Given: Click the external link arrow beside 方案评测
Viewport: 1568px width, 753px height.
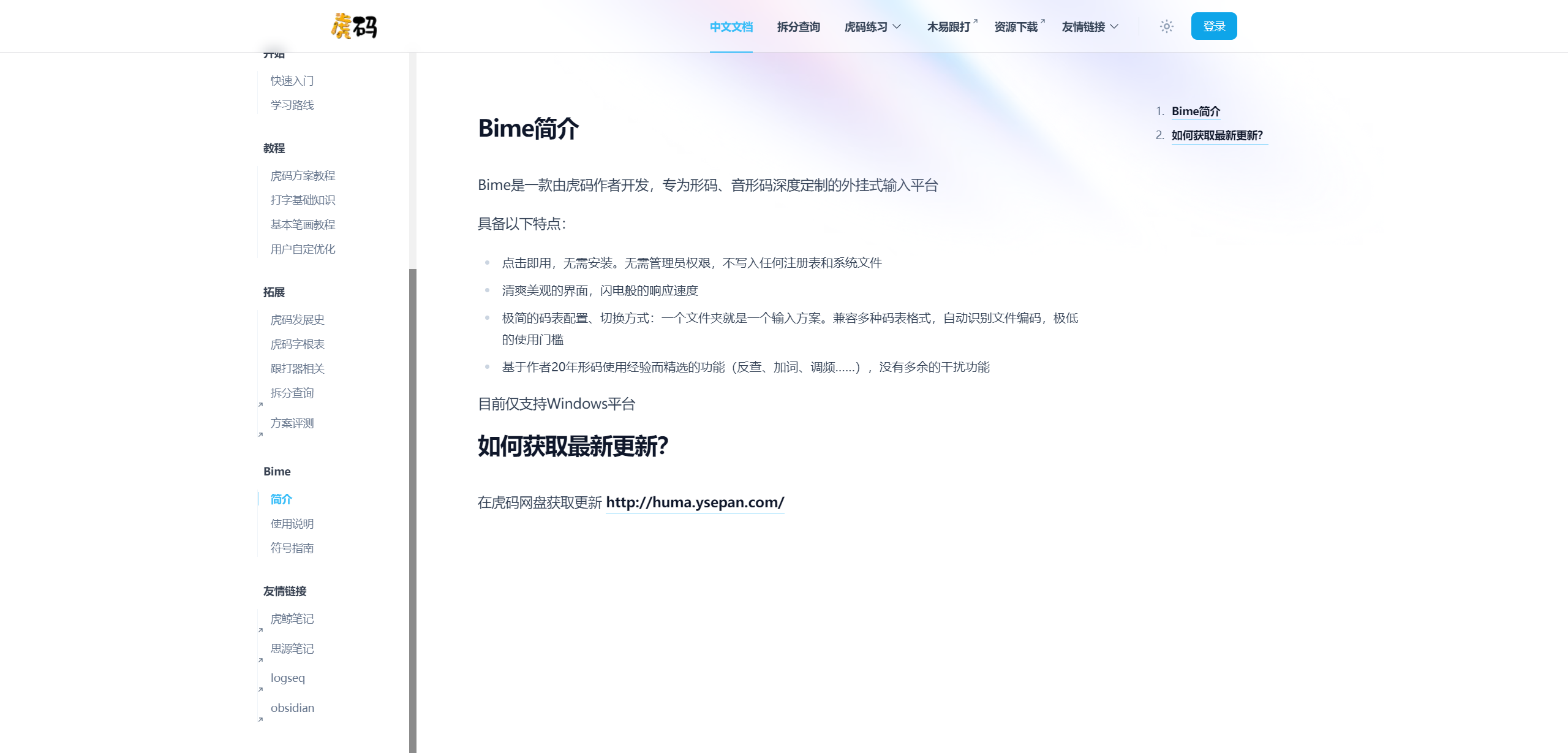Looking at the screenshot, I should coord(260,434).
